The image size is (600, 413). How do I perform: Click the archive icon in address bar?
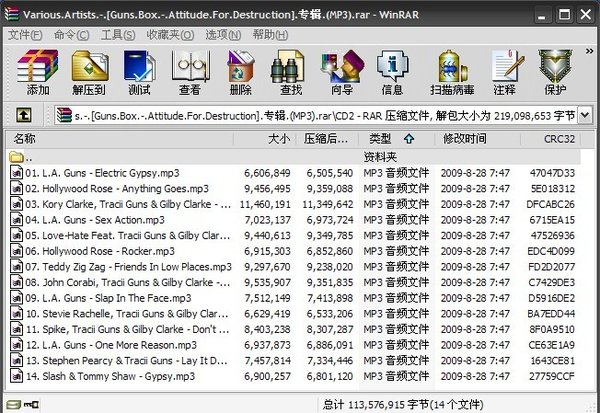pyautogui.click(x=64, y=115)
